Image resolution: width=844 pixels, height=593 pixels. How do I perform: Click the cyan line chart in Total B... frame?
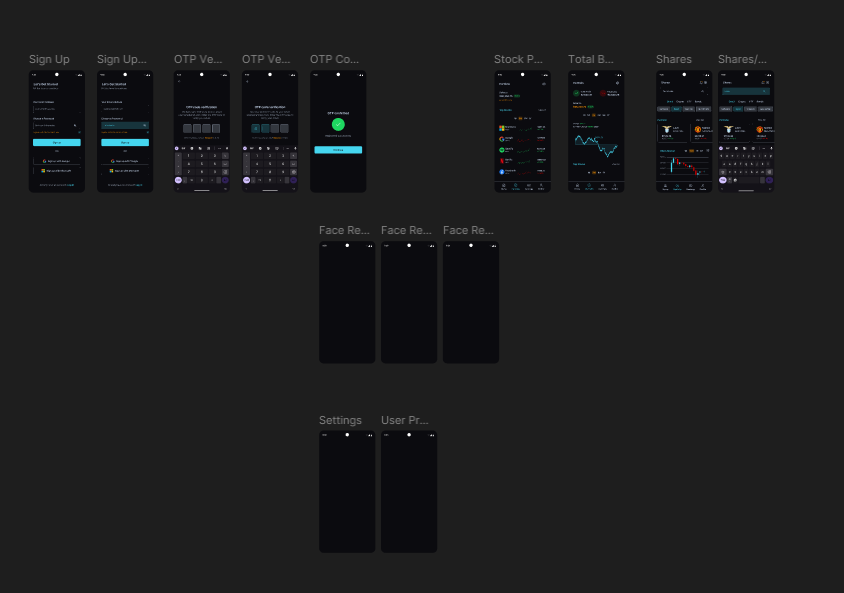596,145
